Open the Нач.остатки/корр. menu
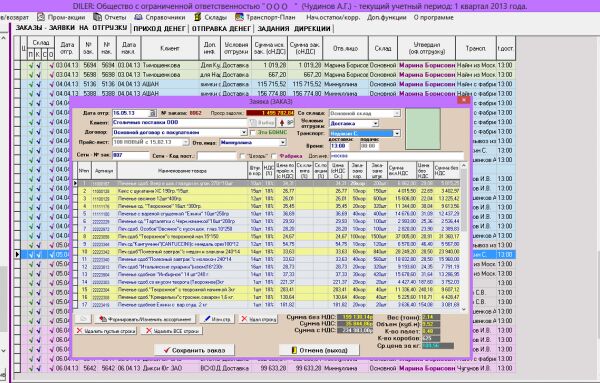The width and height of the screenshot is (600, 383). point(333,17)
